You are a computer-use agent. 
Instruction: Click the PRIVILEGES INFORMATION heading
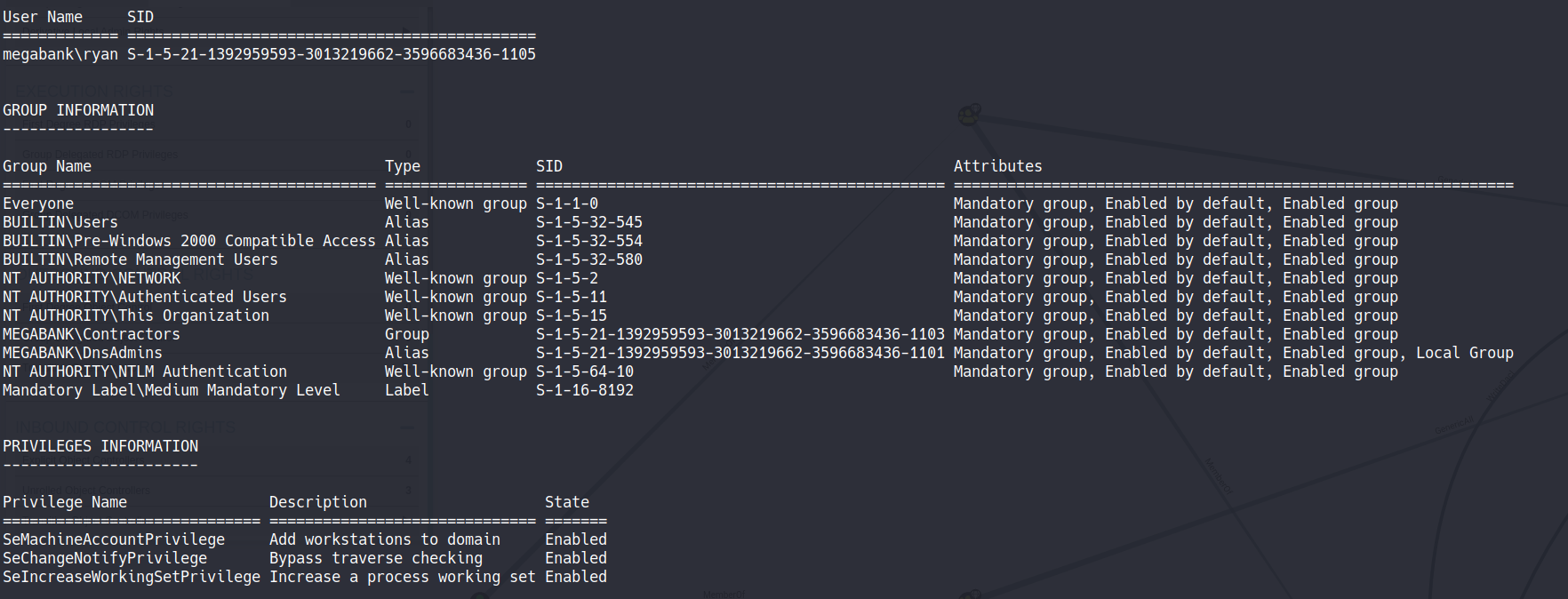pos(100,446)
